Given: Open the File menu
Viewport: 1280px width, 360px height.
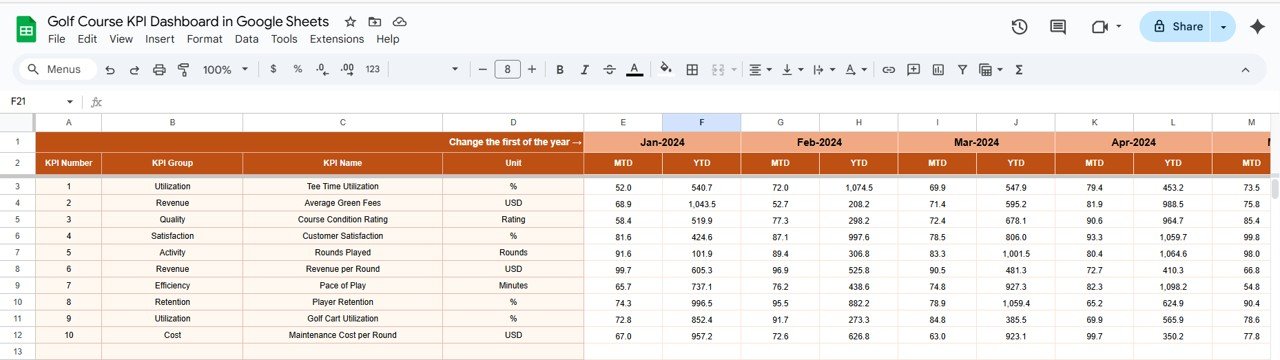Looking at the screenshot, I should (x=57, y=39).
